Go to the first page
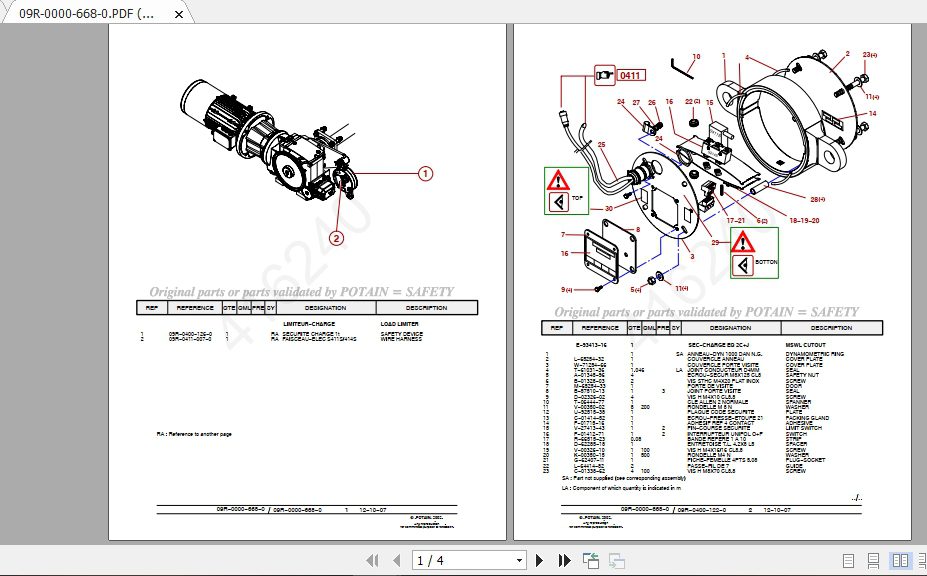Image resolution: width=927 pixels, height=576 pixels. (371, 560)
